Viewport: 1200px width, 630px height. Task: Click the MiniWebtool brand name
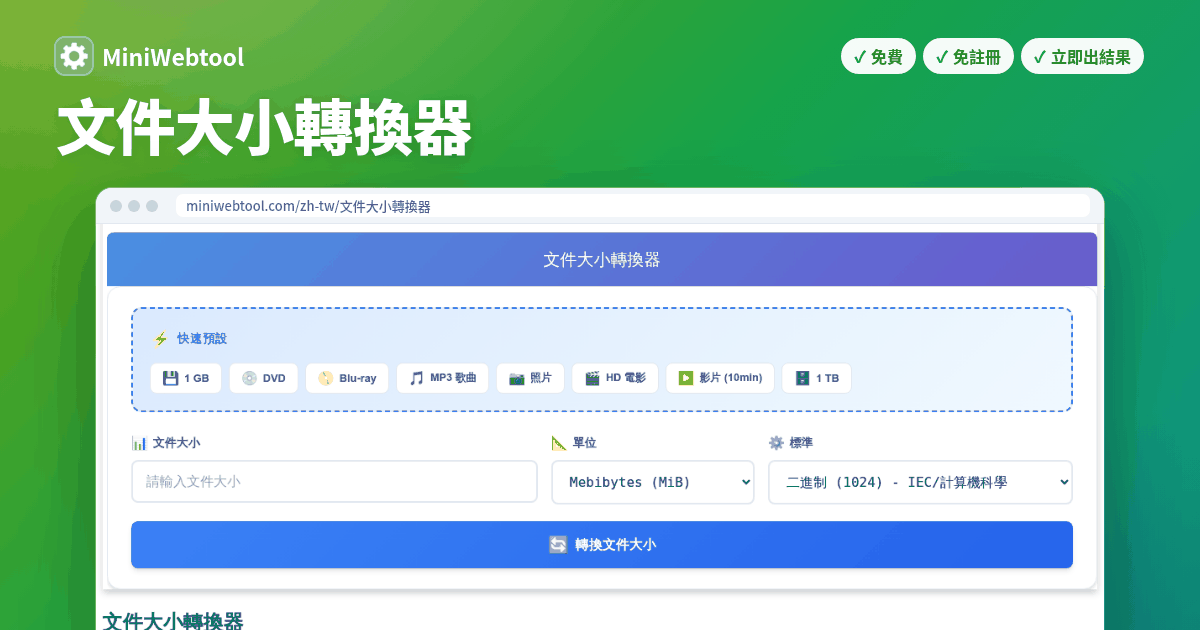(x=173, y=57)
